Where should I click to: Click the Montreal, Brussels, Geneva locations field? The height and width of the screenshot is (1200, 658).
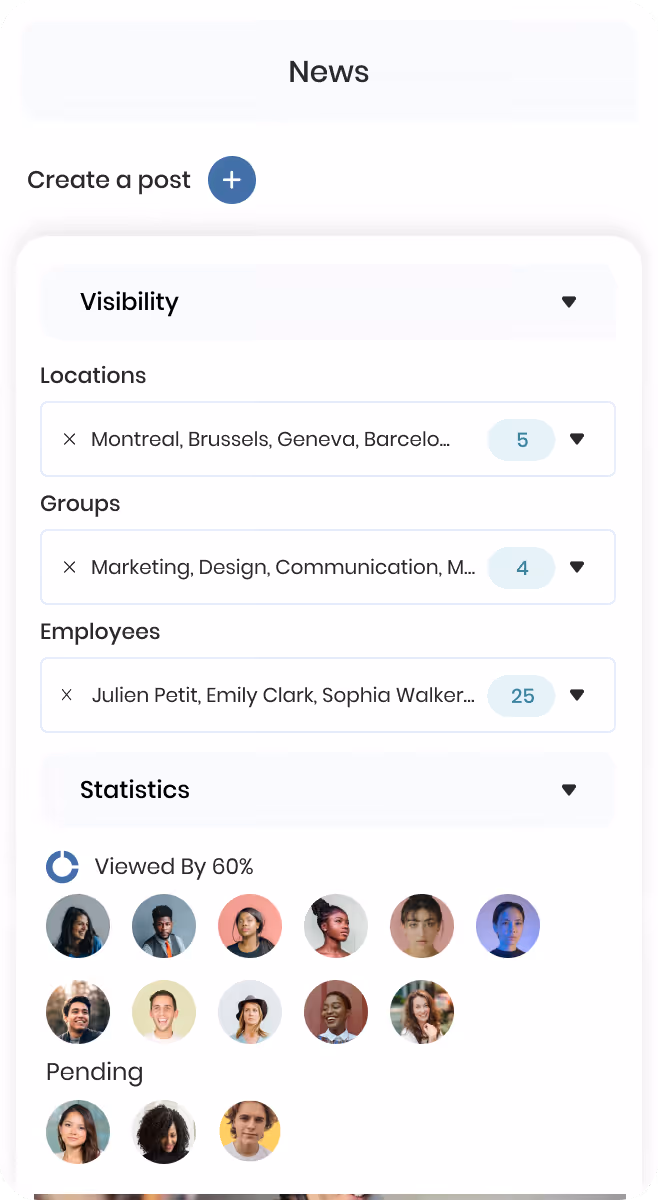click(x=328, y=439)
